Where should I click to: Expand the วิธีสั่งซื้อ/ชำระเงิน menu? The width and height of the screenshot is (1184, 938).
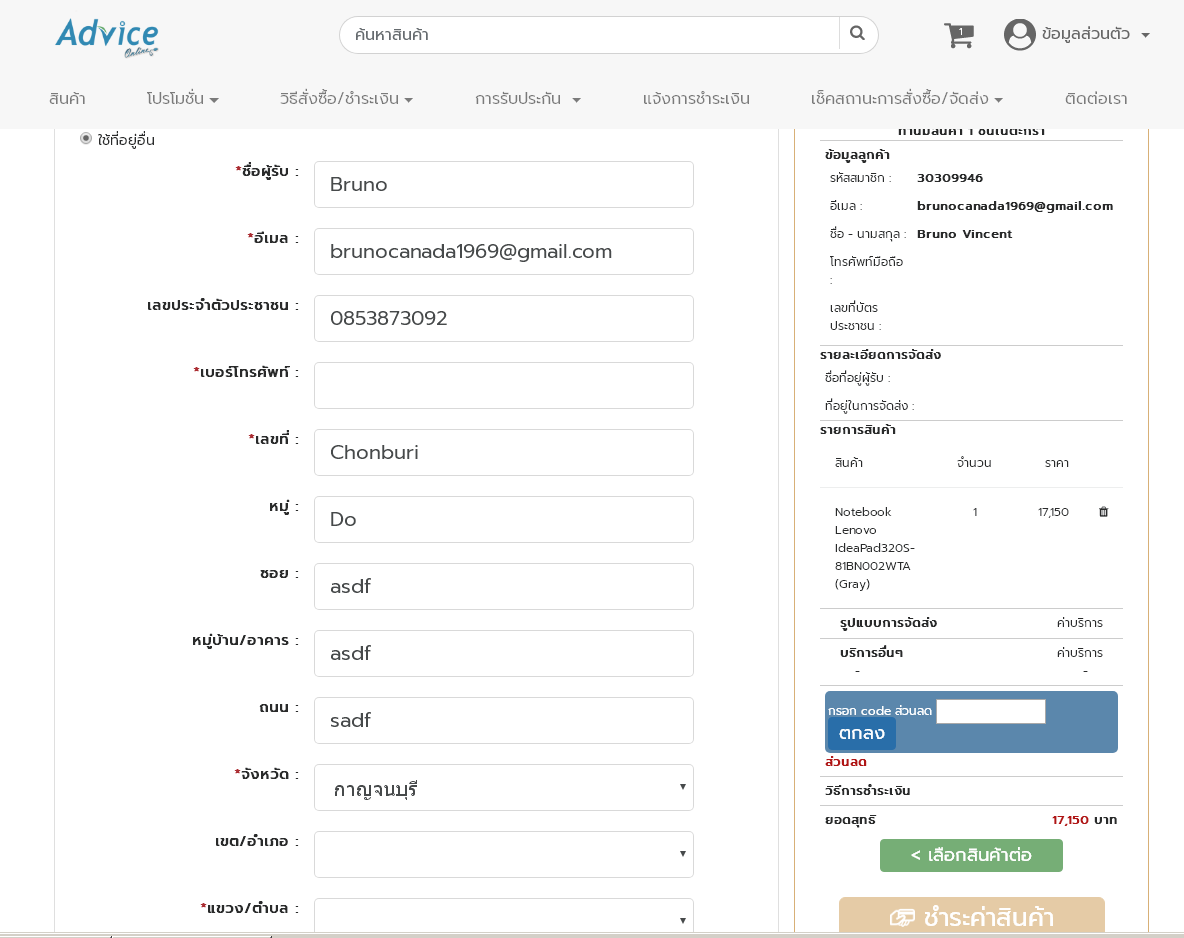(347, 99)
